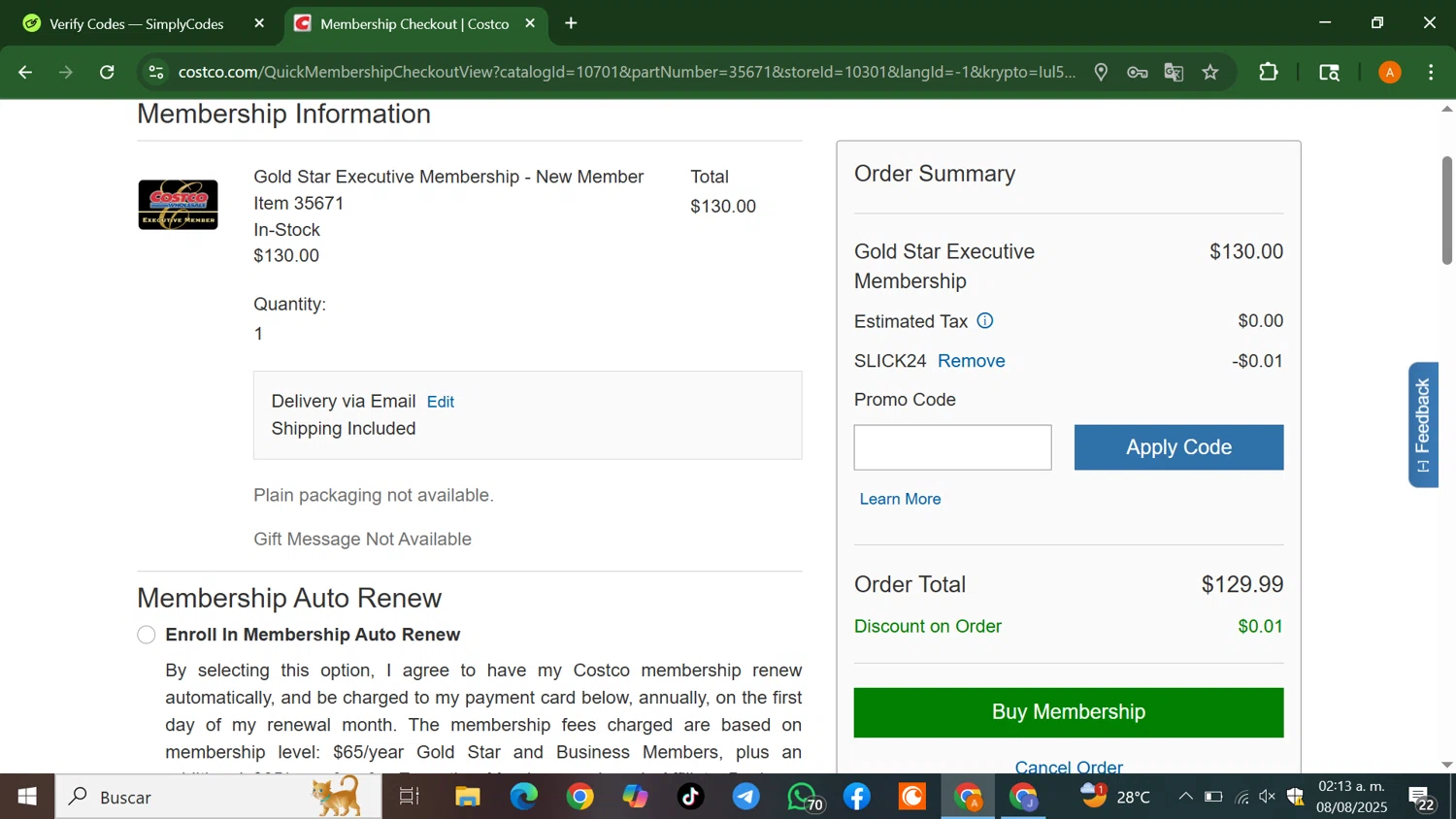This screenshot has height=819, width=1456.
Task: Open WhatsApp from the taskbar
Action: click(804, 797)
